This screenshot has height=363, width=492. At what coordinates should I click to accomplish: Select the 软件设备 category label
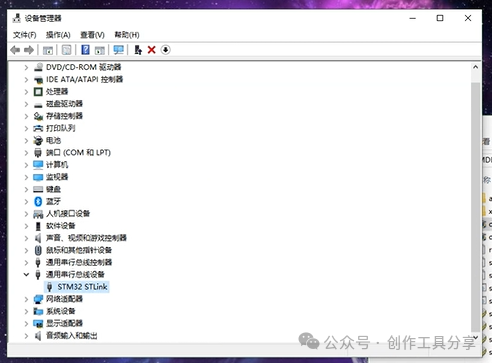click(x=61, y=226)
